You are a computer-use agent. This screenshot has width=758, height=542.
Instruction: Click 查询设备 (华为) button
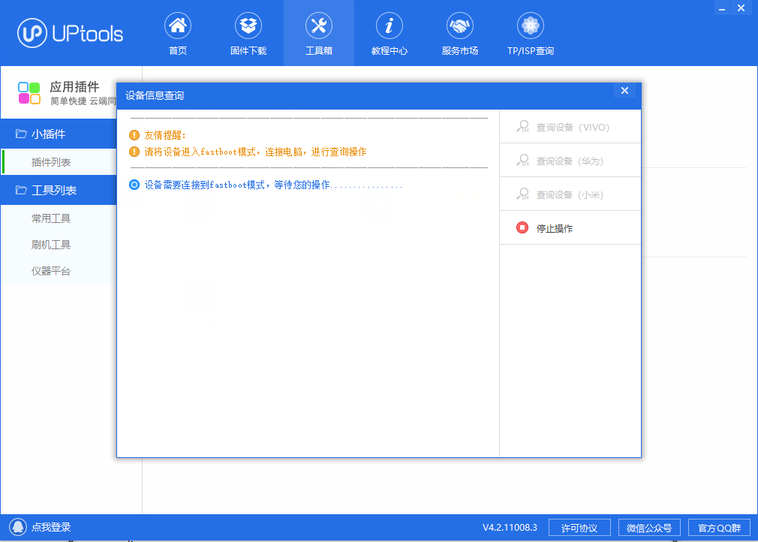(x=570, y=161)
